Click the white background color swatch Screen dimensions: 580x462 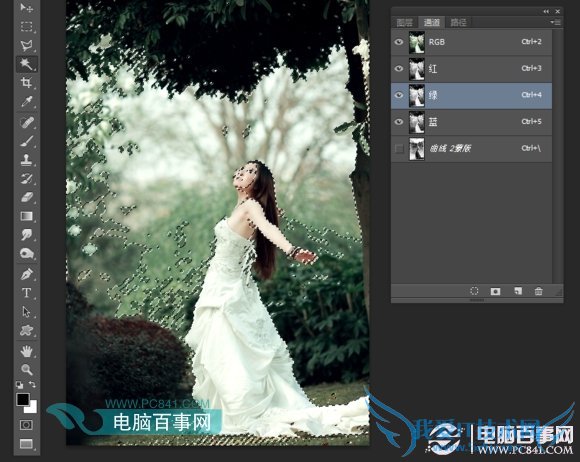coord(32,408)
